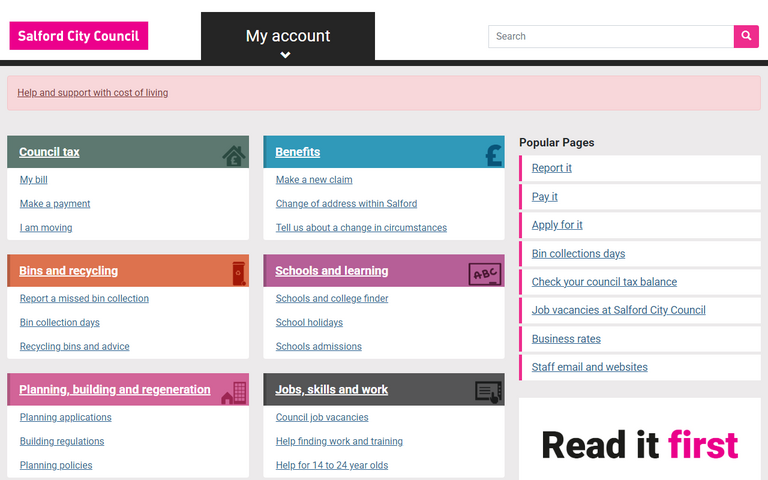The width and height of the screenshot is (768, 480).
Task: Click the pound sign icon on Benefits header
Action: point(492,154)
